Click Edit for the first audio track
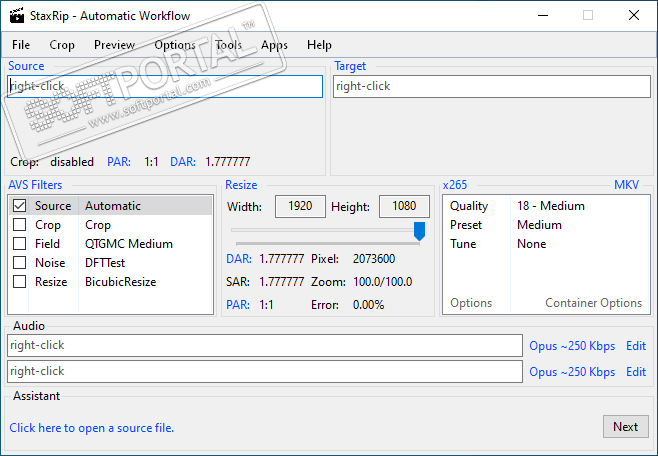Screen dimensions: 658x456 point(636,346)
